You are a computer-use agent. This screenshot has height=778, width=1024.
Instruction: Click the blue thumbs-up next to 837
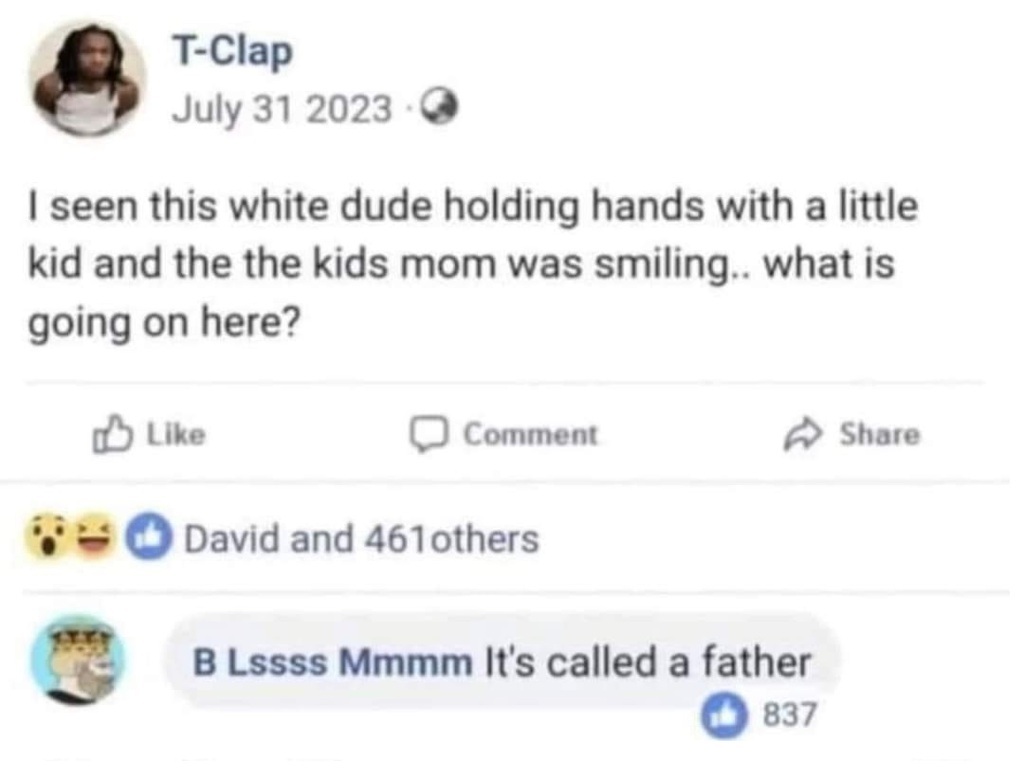coord(730,715)
